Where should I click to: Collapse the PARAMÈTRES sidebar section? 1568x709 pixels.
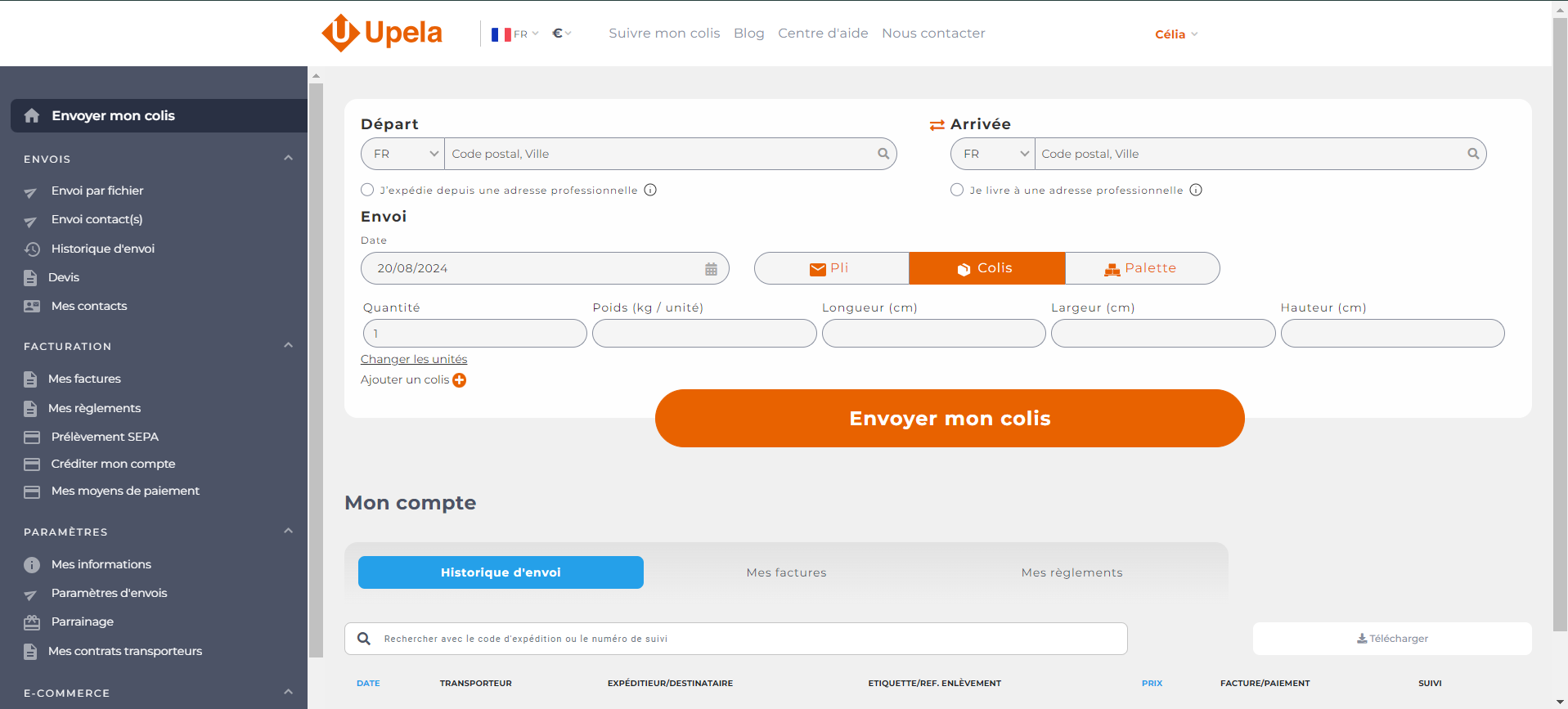[x=288, y=531]
